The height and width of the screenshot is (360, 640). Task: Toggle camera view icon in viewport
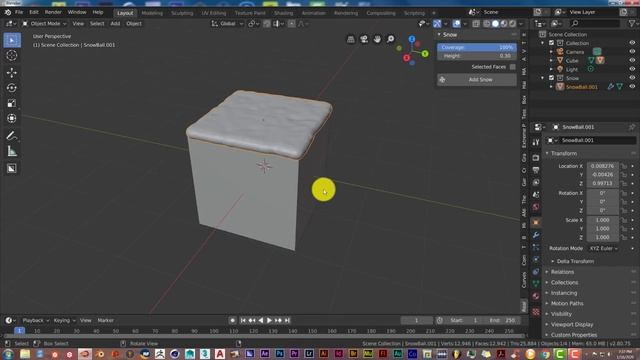(364, 39)
